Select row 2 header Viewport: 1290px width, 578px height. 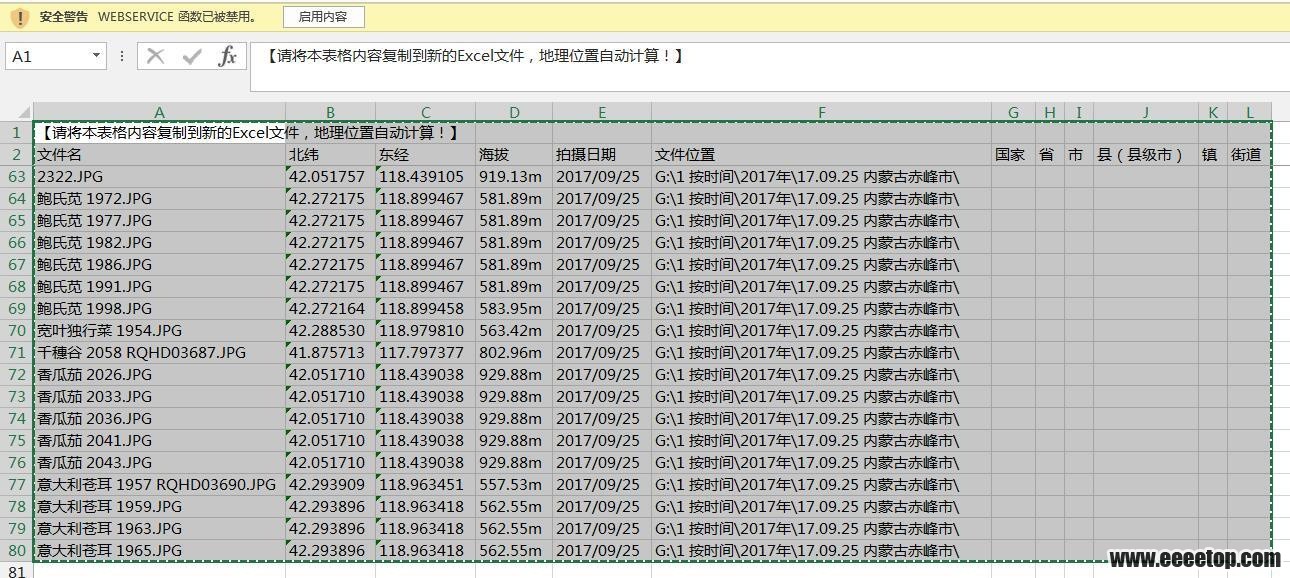(17, 155)
